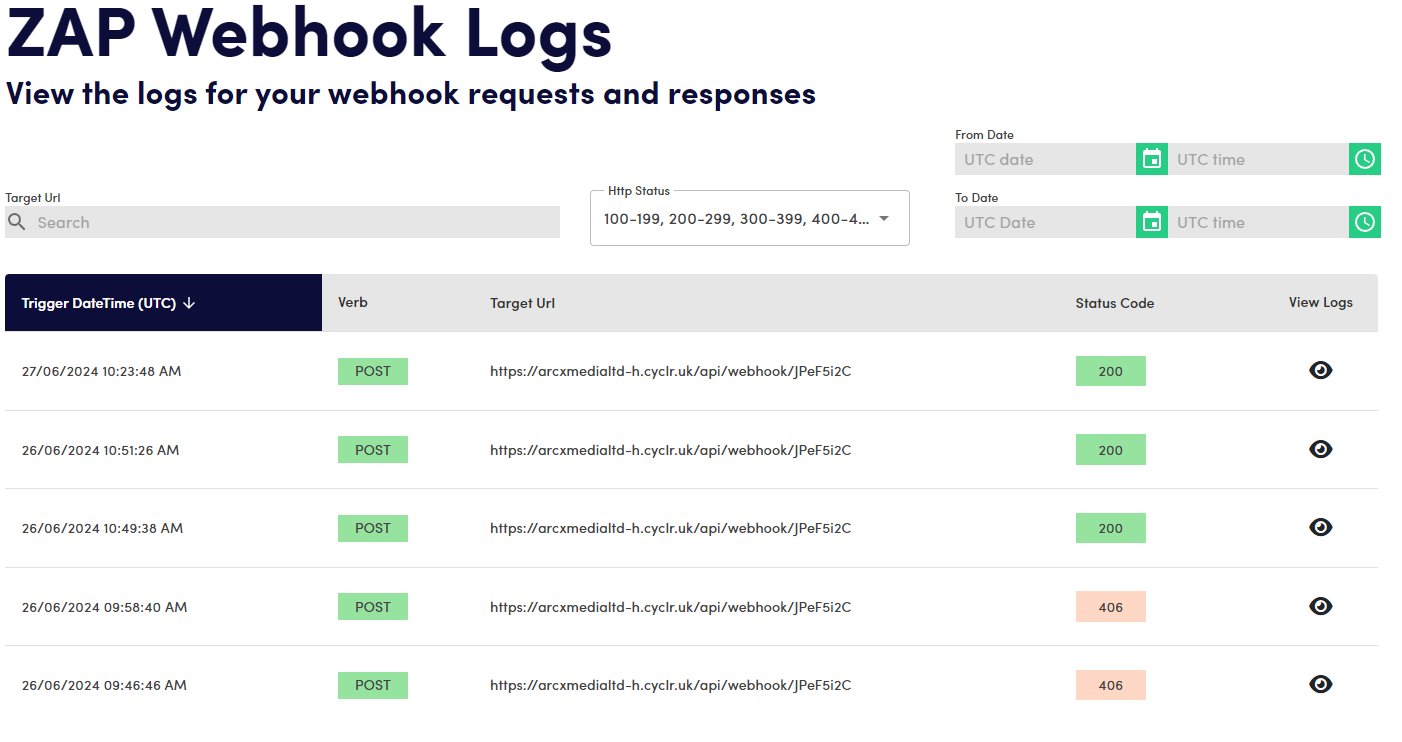1402x742 pixels.
Task: View logs for 26/06/2024 10:49:38 AM entry
Action: coord(1320,528)
